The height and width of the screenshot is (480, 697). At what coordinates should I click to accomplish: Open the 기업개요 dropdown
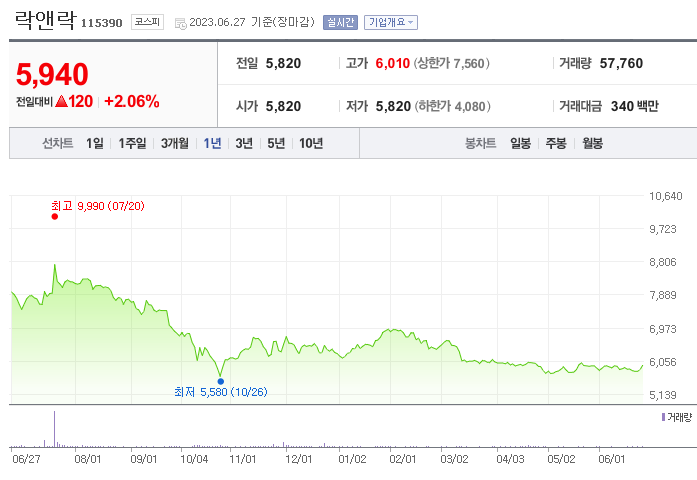pos(391,22)
